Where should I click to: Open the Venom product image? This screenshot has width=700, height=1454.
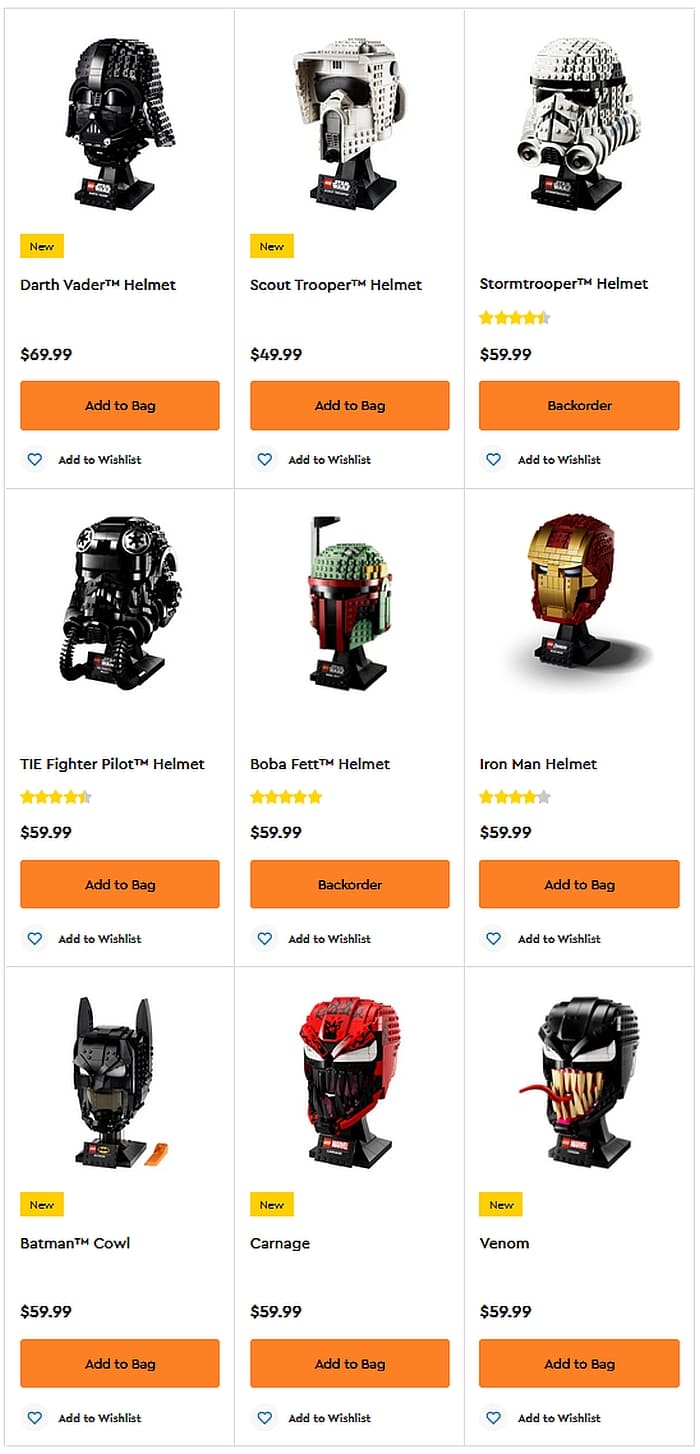coord(578,1080)
